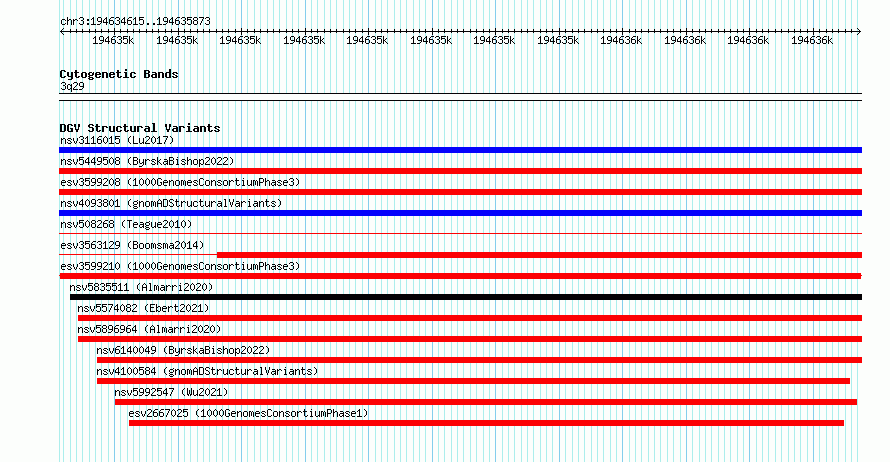The width and height of the screenshot is (890, 462).
Task: Open nsv4100584 (gnomADStructuralVariants) label
Action: (207, 371)
